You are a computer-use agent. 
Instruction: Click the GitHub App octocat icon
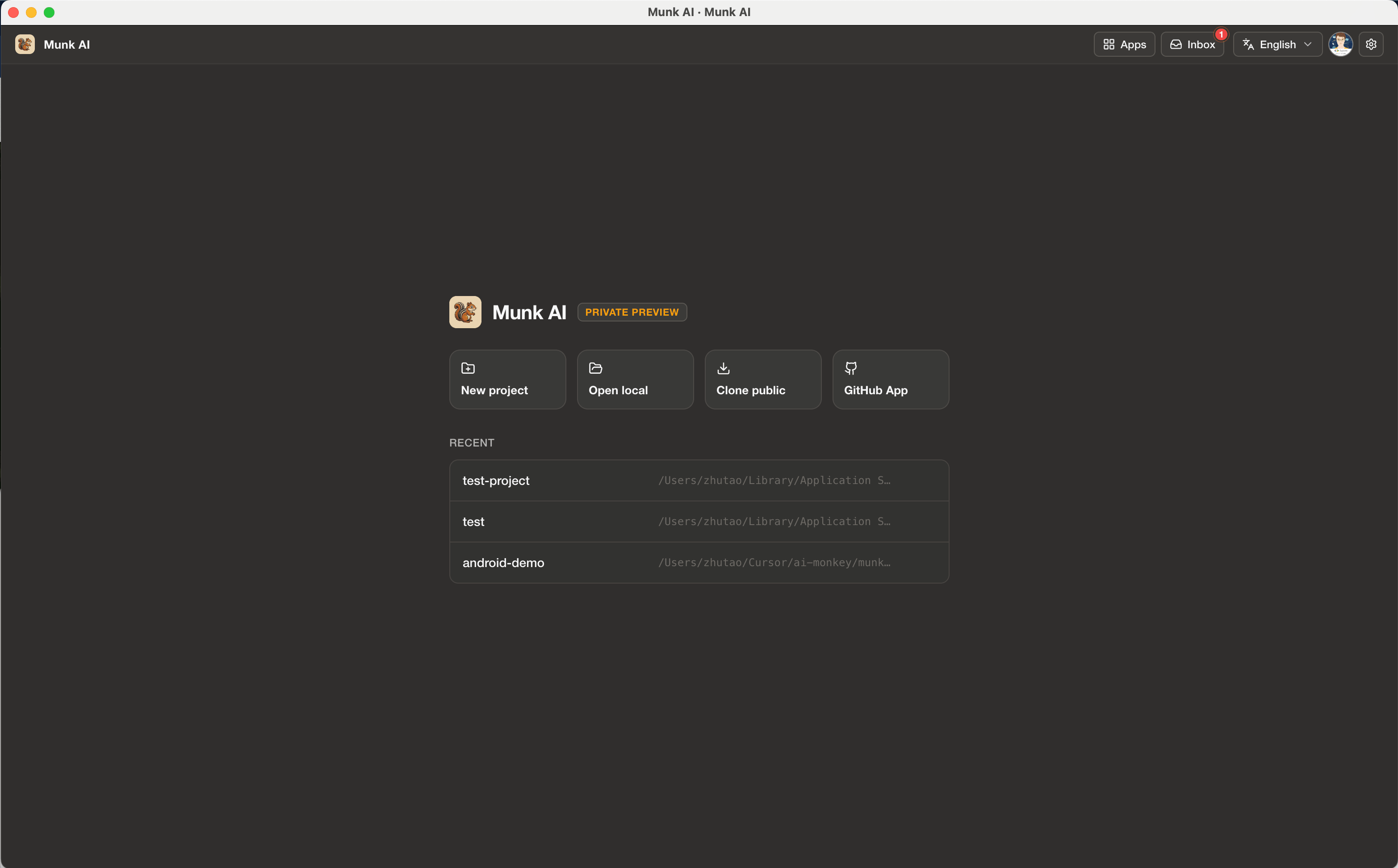[851, 368]
